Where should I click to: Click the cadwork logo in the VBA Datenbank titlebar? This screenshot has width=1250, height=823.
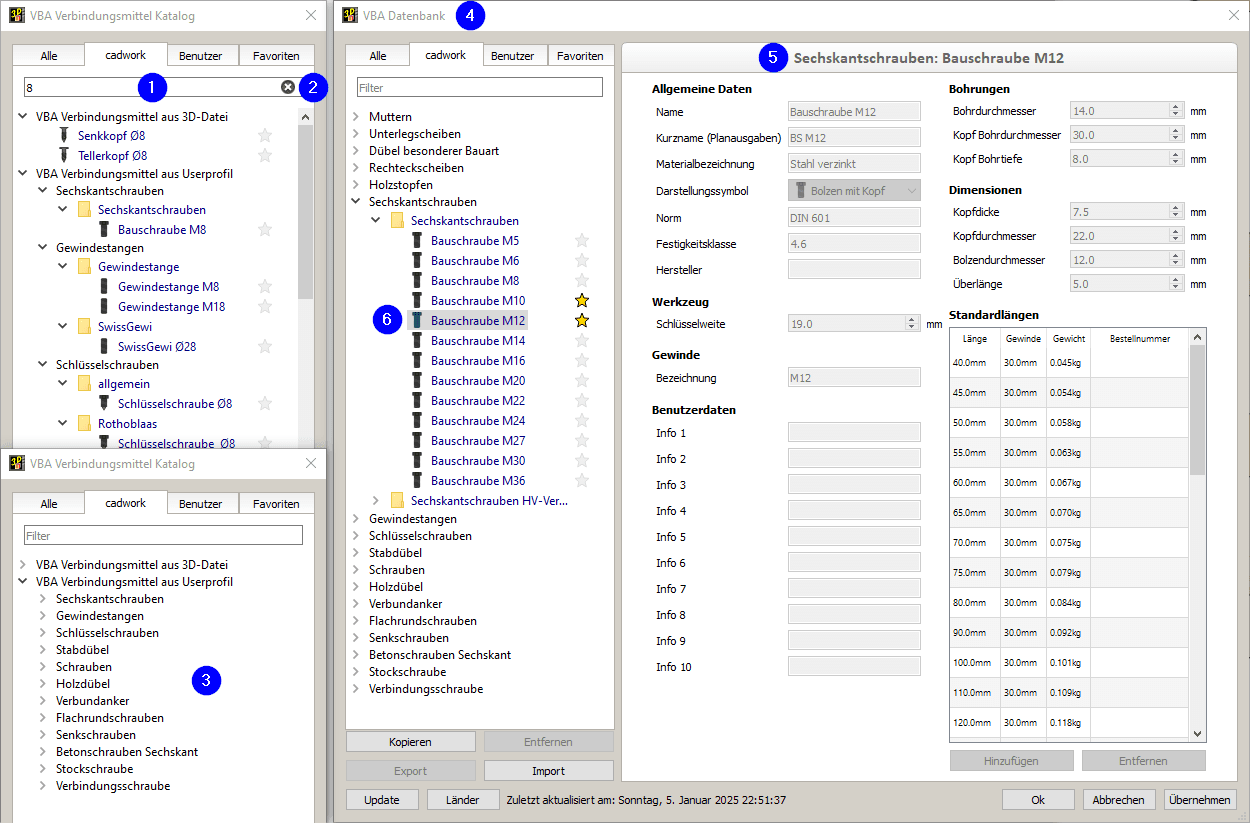[349, 15]
